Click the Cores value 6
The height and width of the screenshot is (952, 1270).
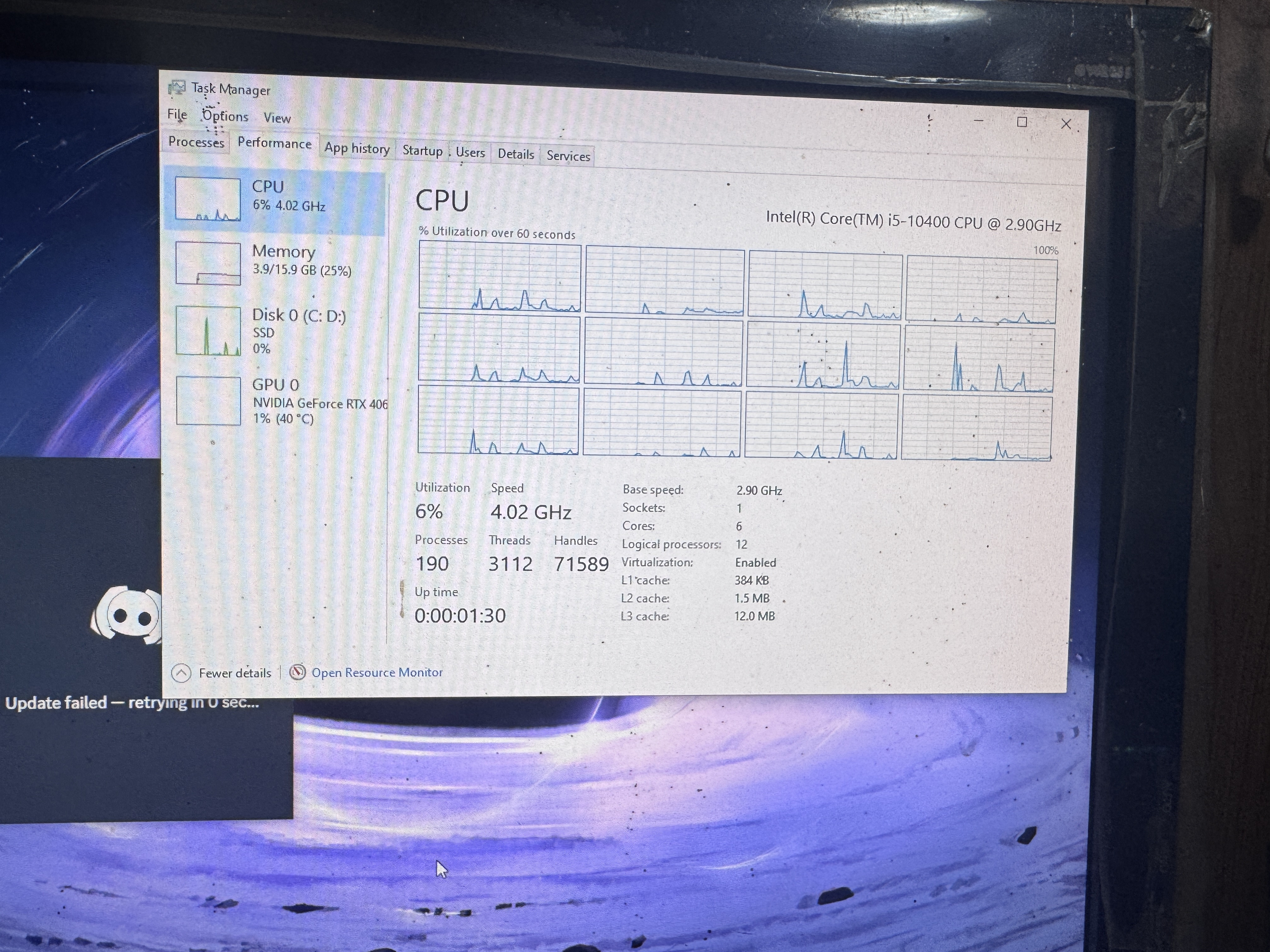(739, 526)
